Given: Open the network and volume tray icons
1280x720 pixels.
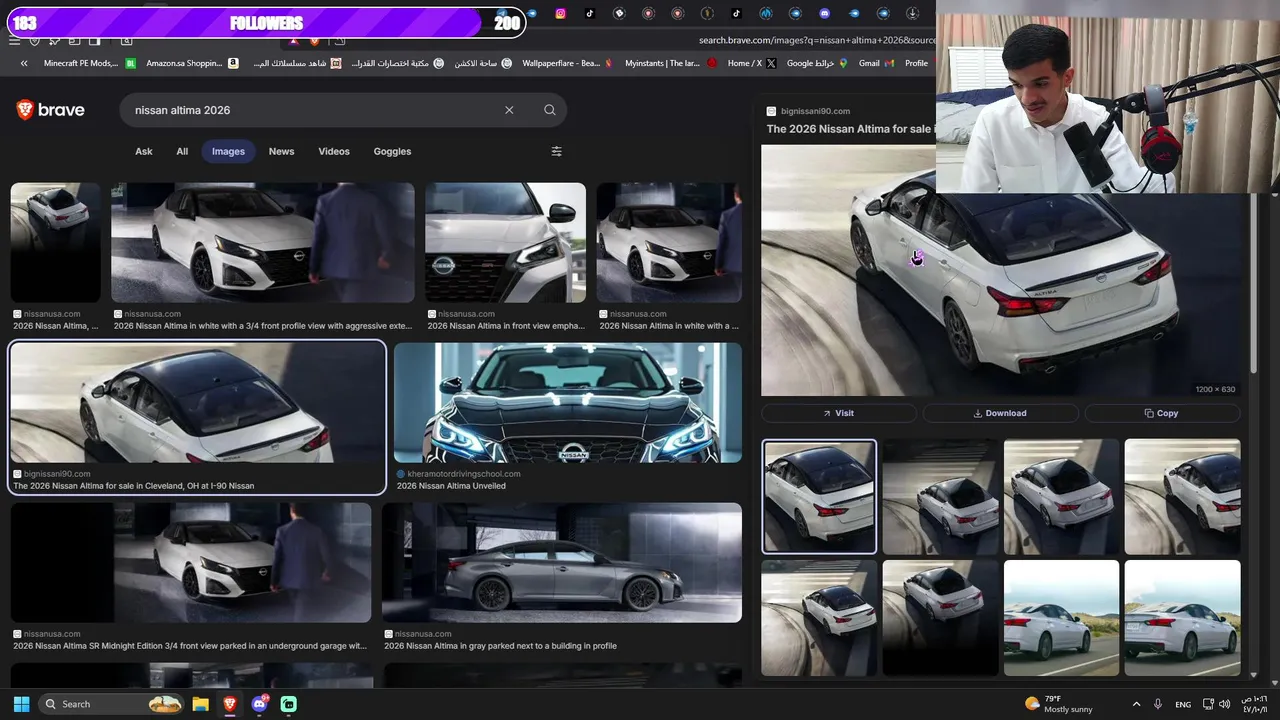Looking at the screenshot, I should pos(1216,704).
